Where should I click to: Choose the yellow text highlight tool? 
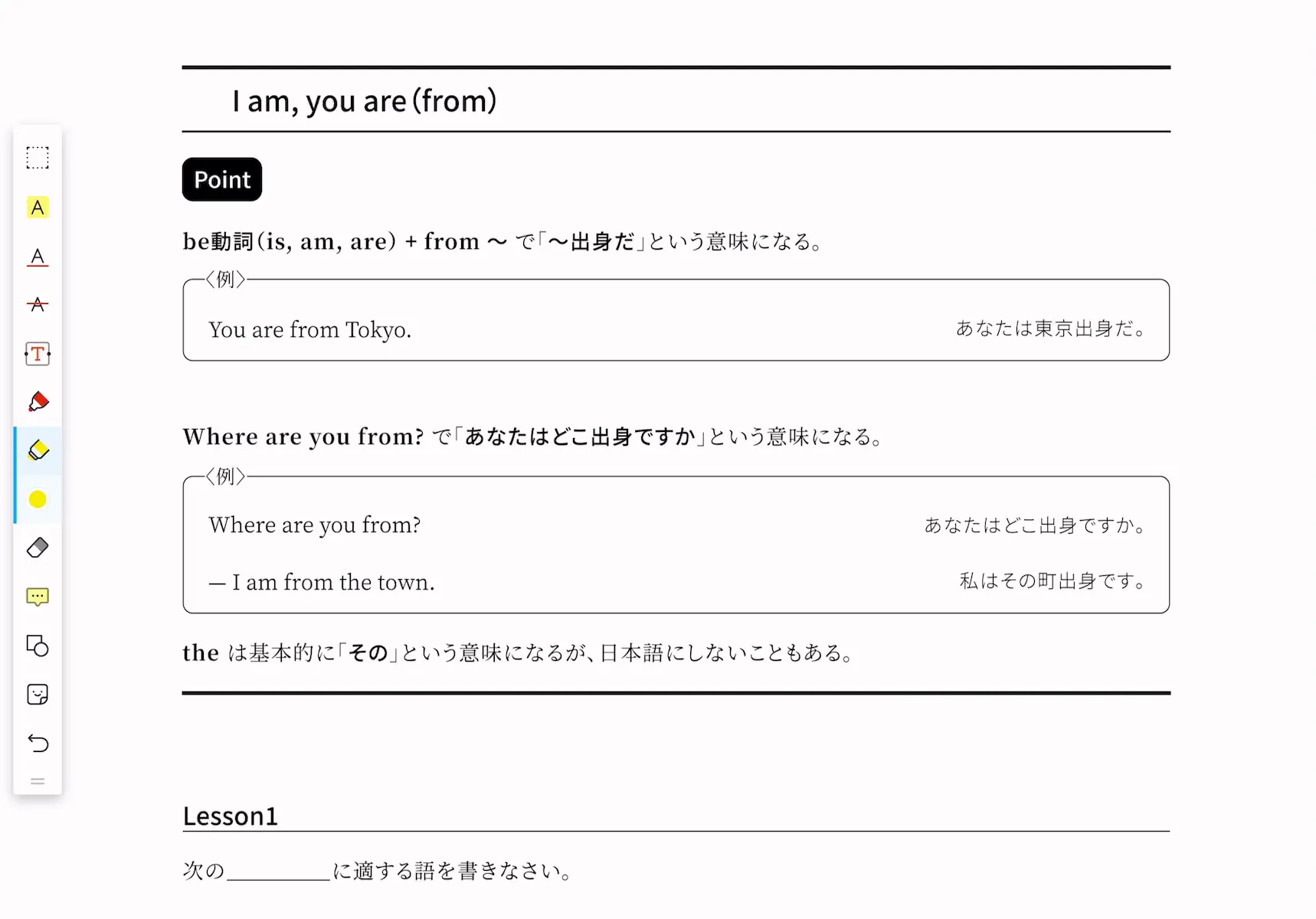tap(38, 208)
